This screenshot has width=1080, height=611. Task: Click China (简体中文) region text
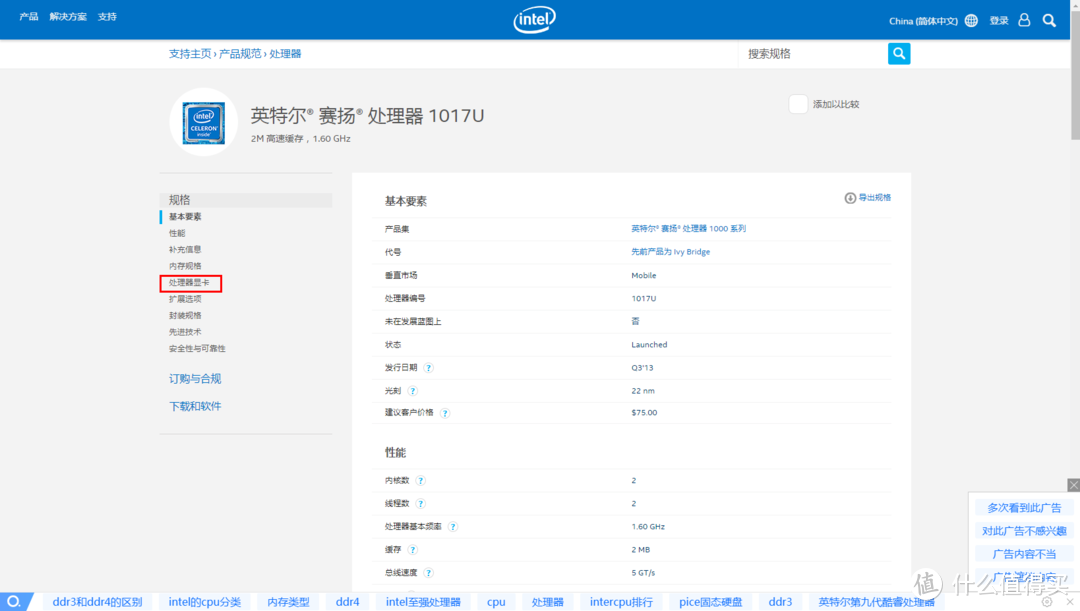point(923,21)
